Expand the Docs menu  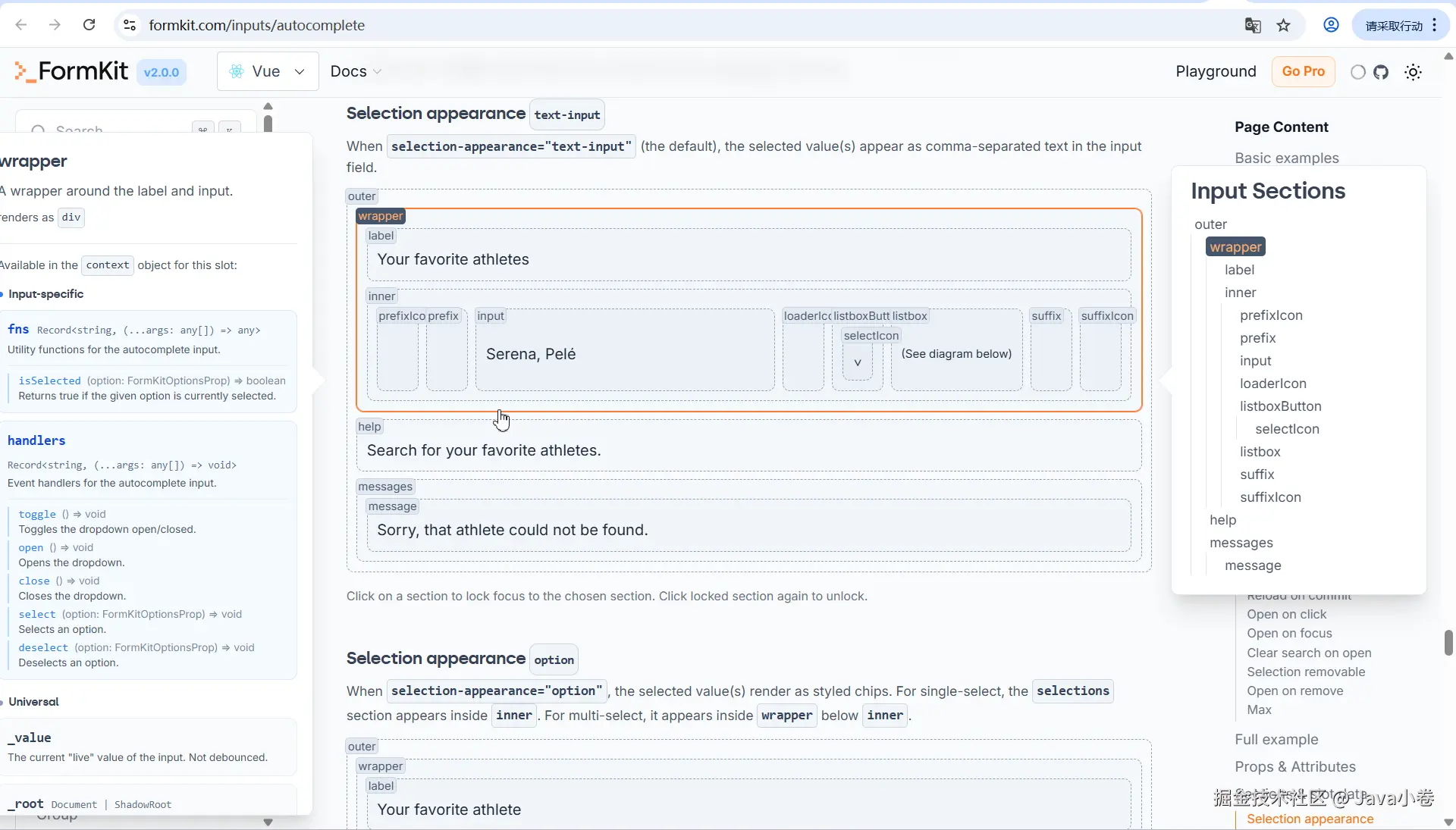click(356, 71)
